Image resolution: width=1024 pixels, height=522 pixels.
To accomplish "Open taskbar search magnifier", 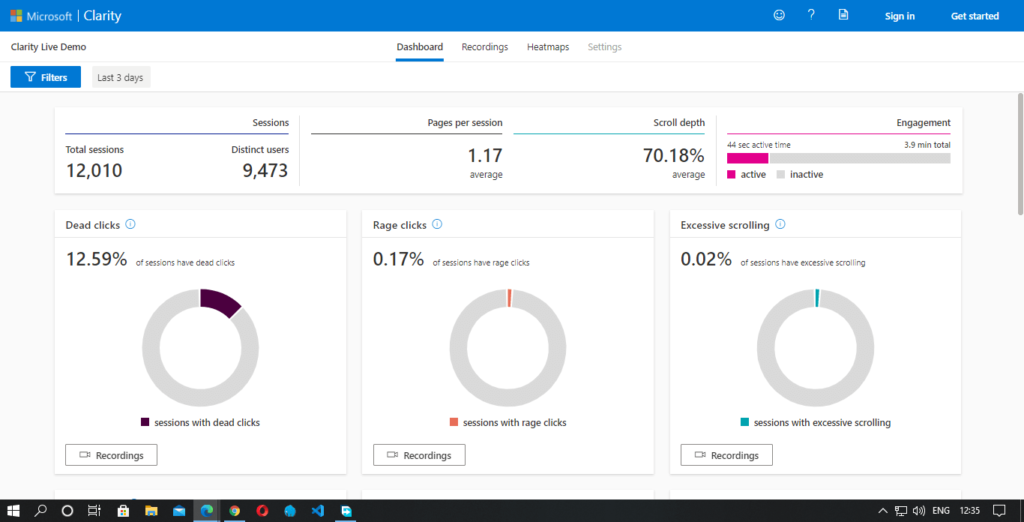I will [x=40, y=511].
